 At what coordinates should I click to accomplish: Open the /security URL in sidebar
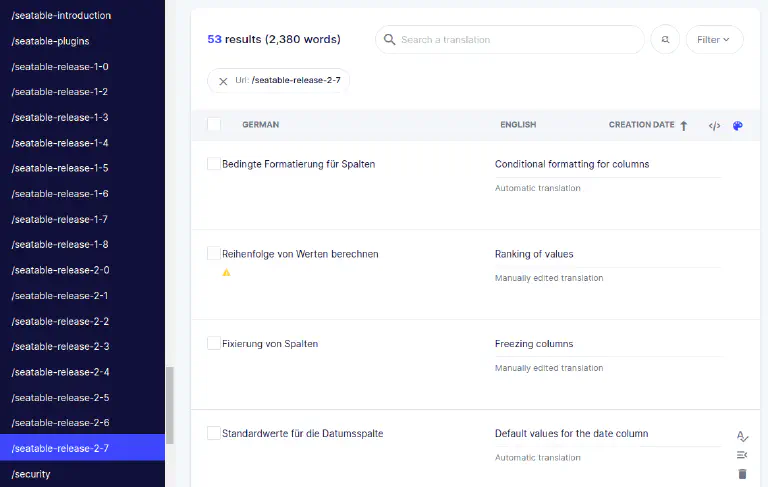point(31,474)
